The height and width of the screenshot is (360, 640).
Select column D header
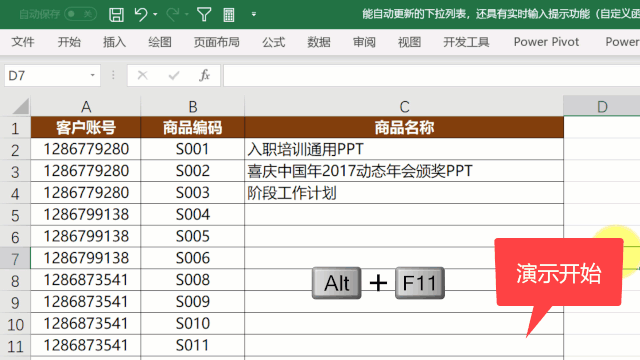tap(602, 107)
